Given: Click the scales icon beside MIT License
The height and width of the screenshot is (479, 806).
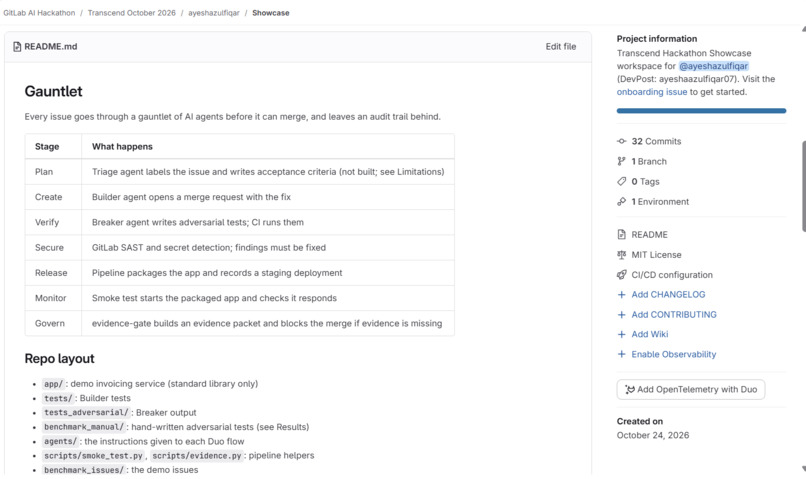Looking at the screenshot, I should coord(621,255).
